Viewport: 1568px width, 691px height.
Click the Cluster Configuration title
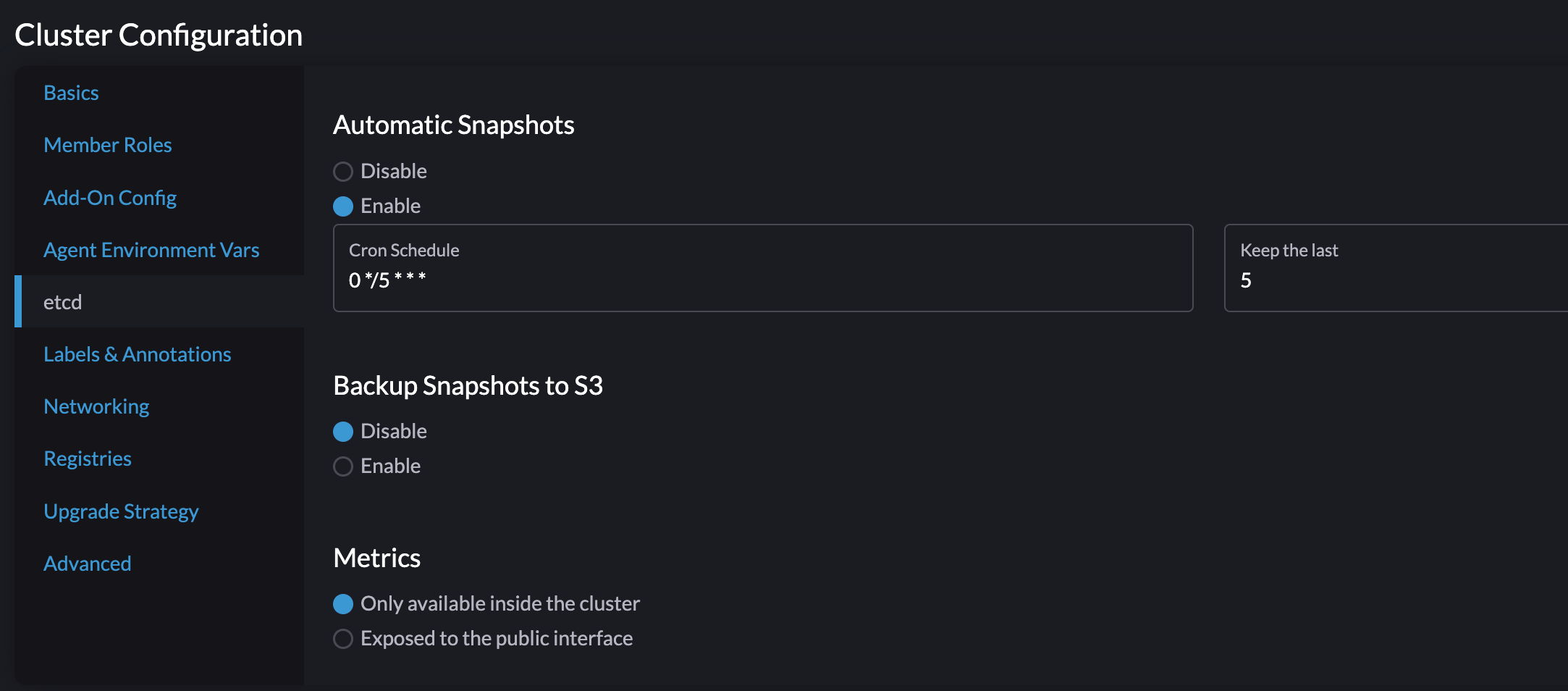point(159,34)
